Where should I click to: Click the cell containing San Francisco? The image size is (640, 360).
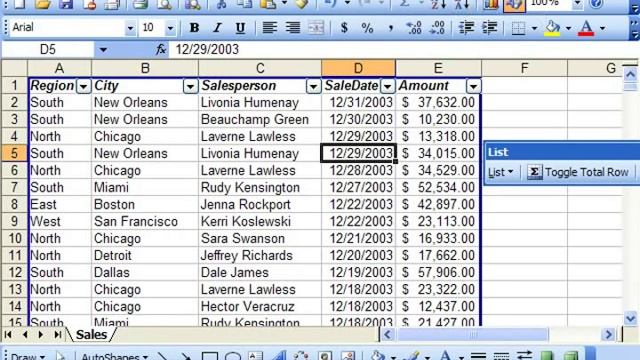point(145,222)
